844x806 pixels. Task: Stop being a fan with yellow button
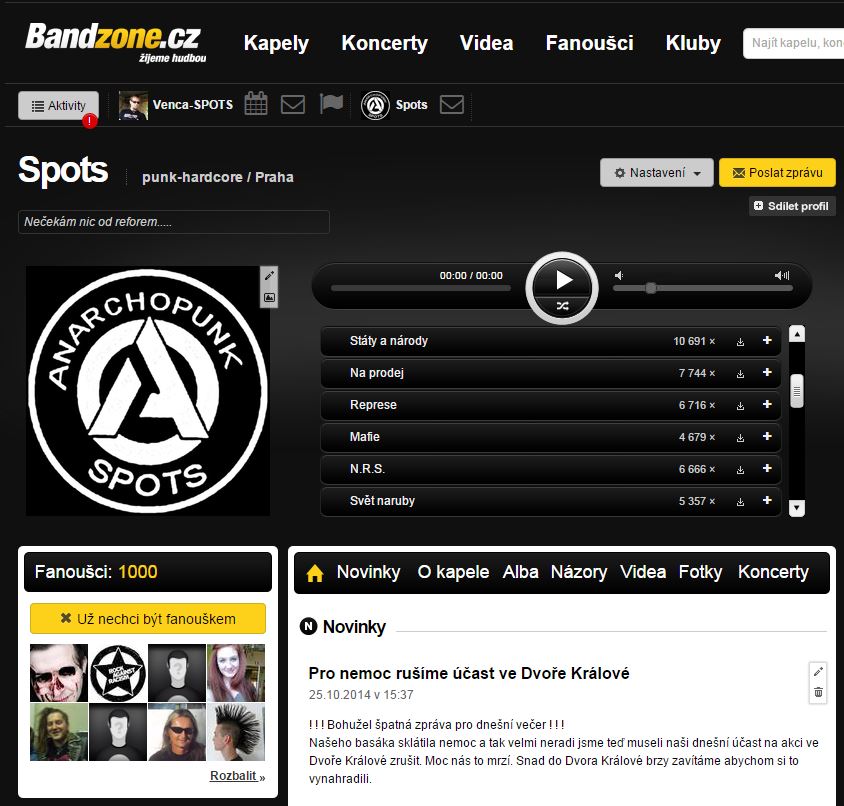click(148, 619)
